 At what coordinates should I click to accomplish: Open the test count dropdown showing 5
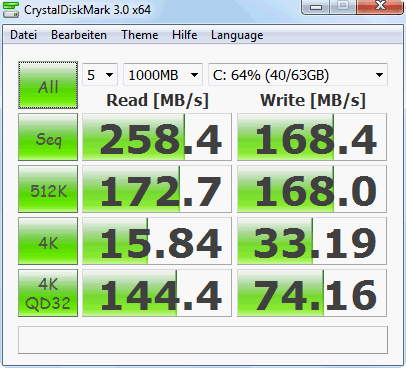point(100,75)
